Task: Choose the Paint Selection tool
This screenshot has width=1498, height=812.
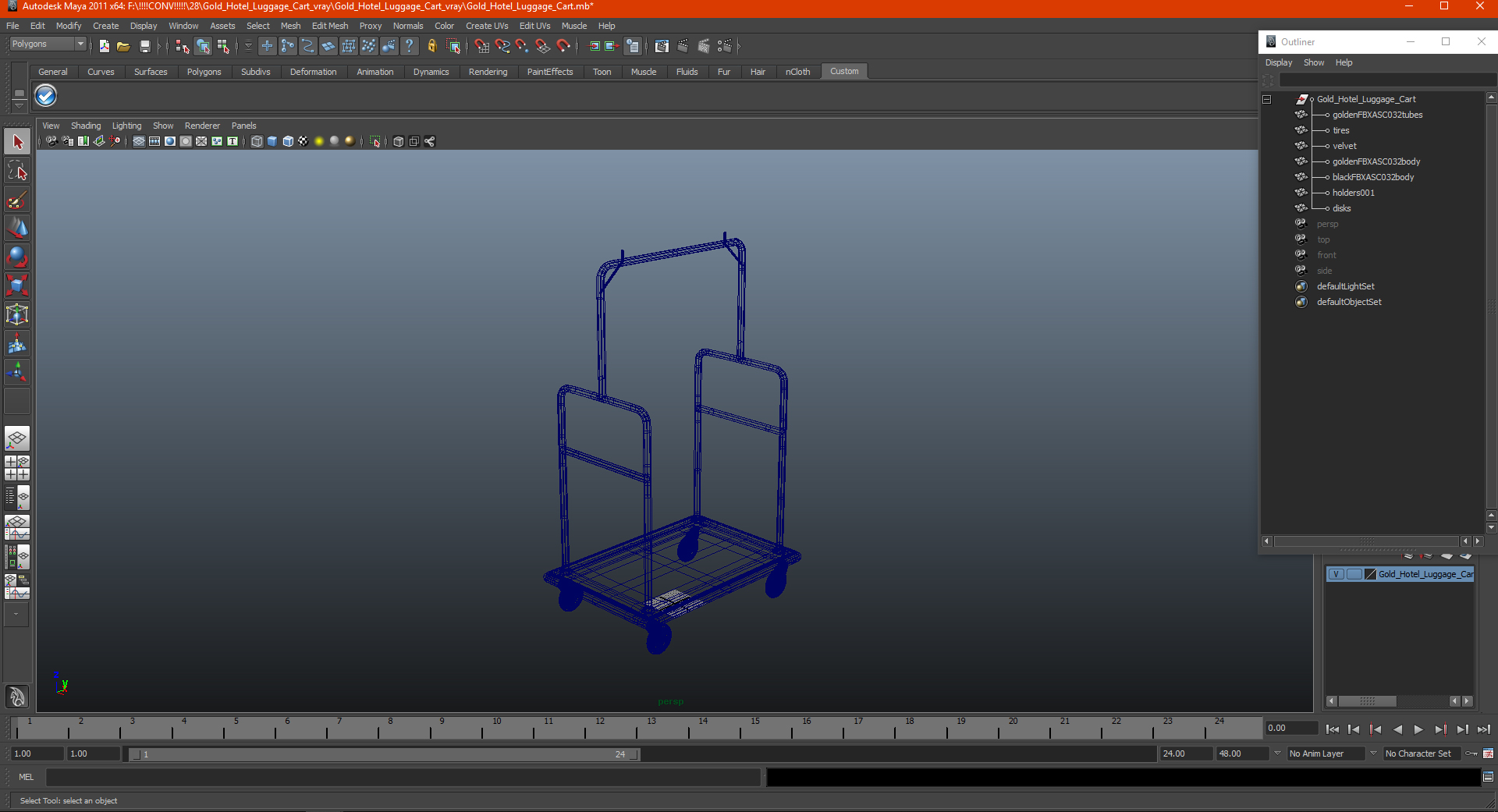Action: [x=17, y=200]
